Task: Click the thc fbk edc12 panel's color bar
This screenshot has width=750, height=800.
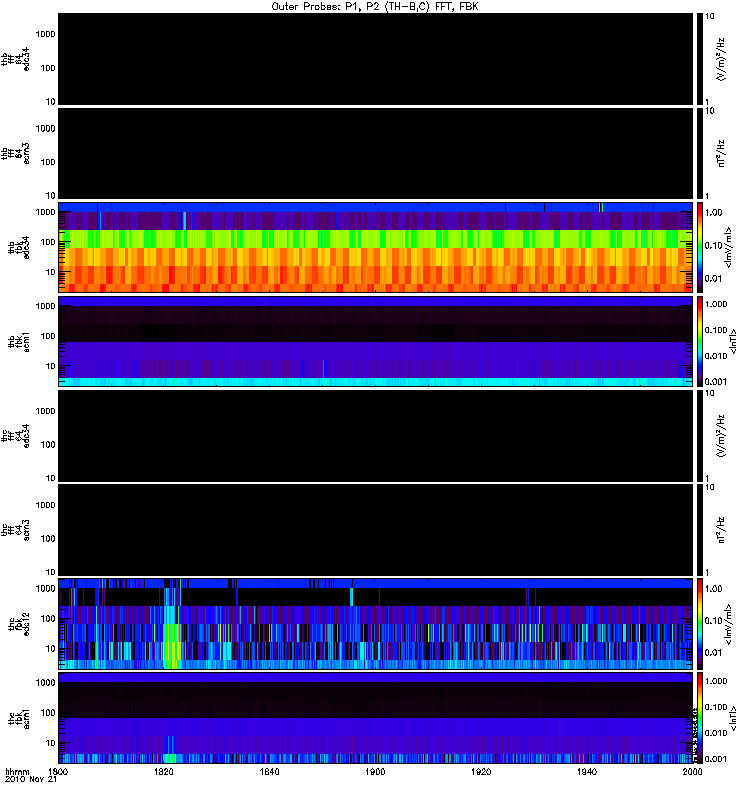Action: click(x=700, y=622)
